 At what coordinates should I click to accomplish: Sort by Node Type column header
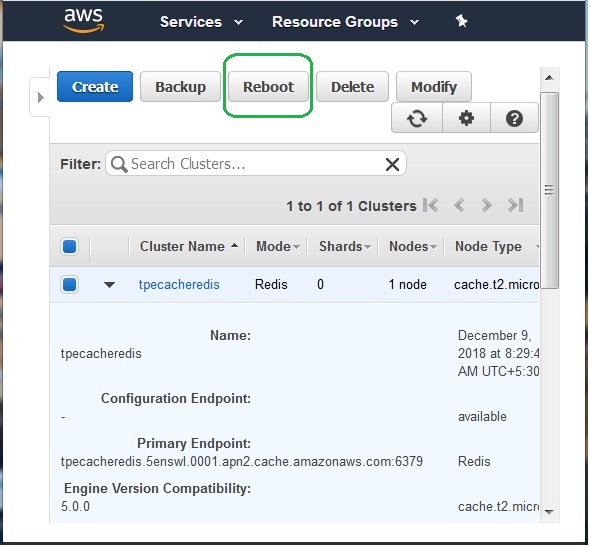[x=488, y=247]
